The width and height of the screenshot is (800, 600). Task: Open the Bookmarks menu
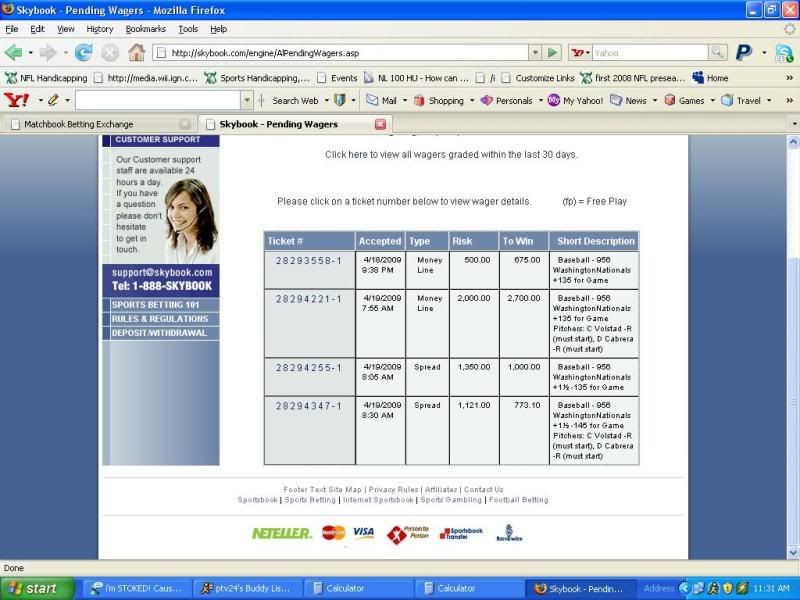[x=145, y=29]
